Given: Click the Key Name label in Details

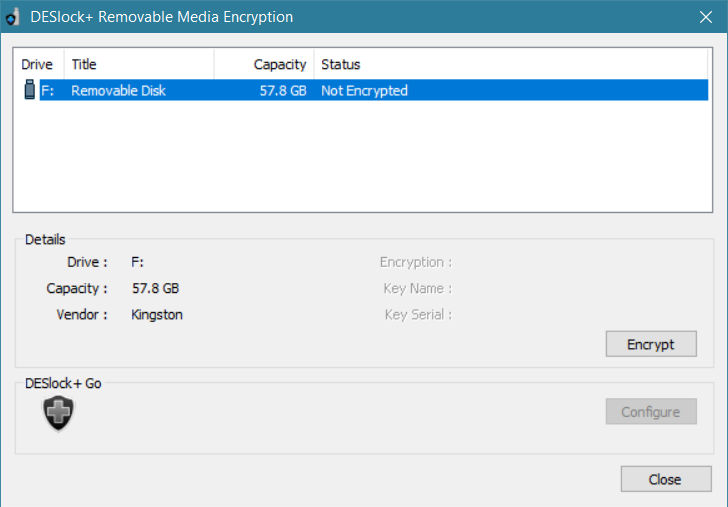Looking at the screenshot, I should point(417,288).
